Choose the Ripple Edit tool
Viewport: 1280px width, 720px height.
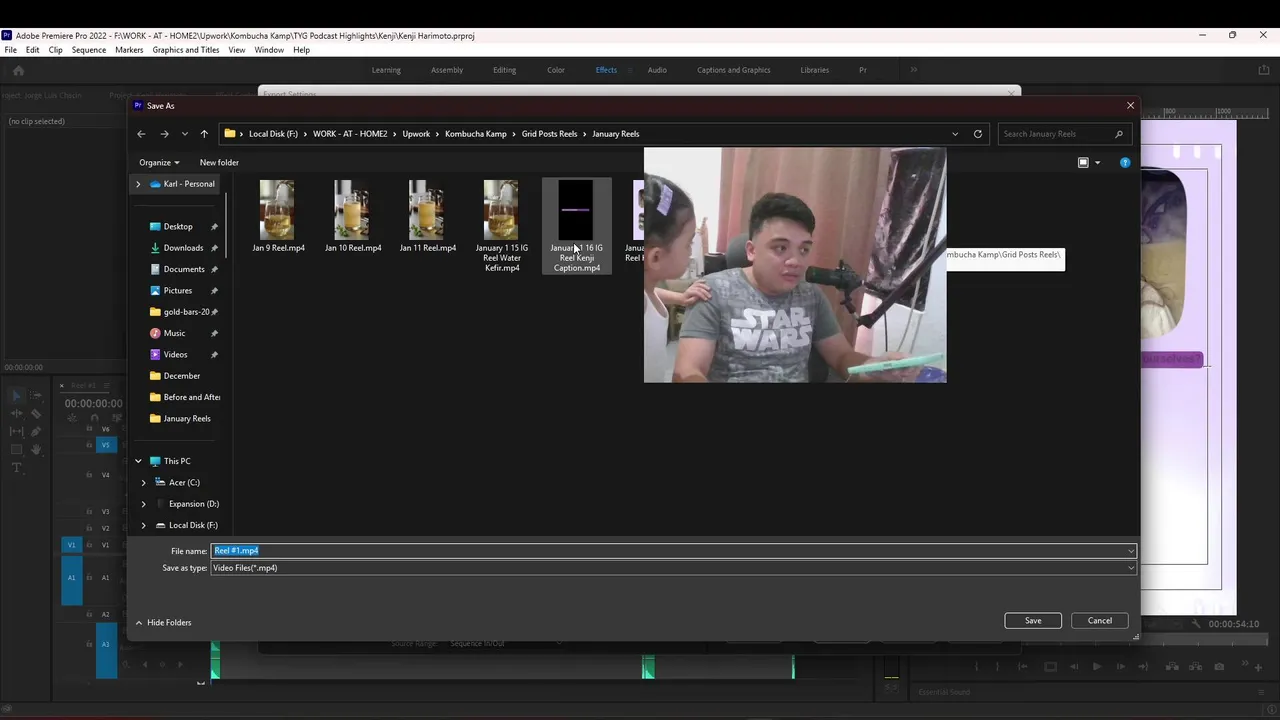[16, 413]
